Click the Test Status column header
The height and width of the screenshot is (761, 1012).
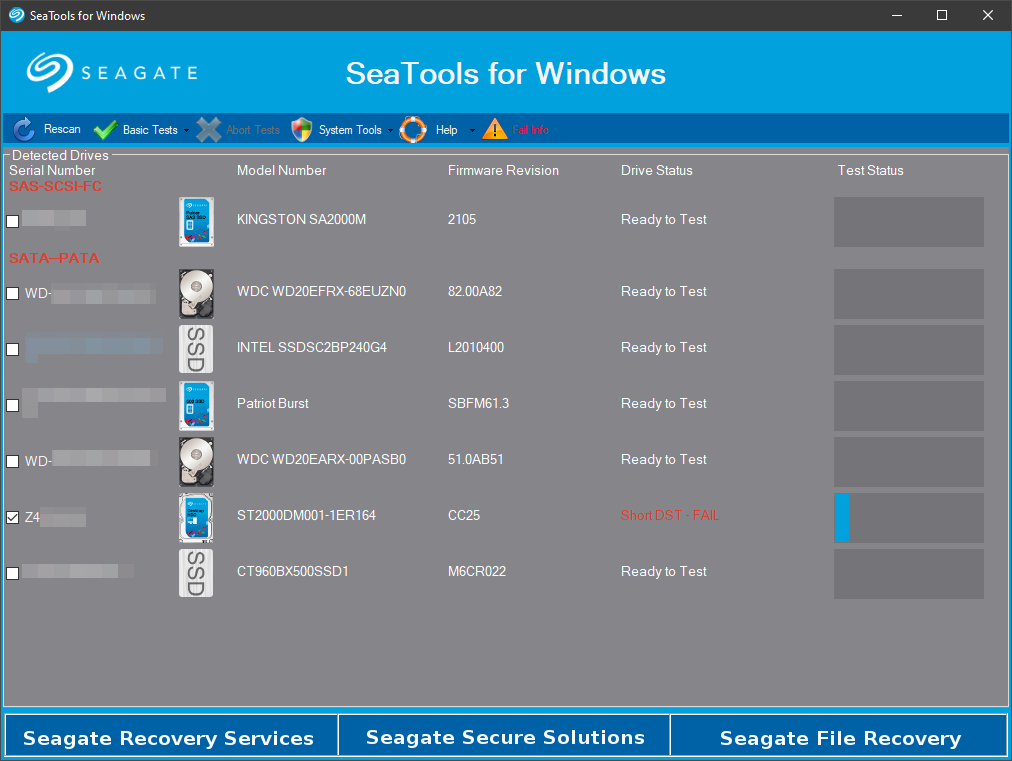click(870, 170)
